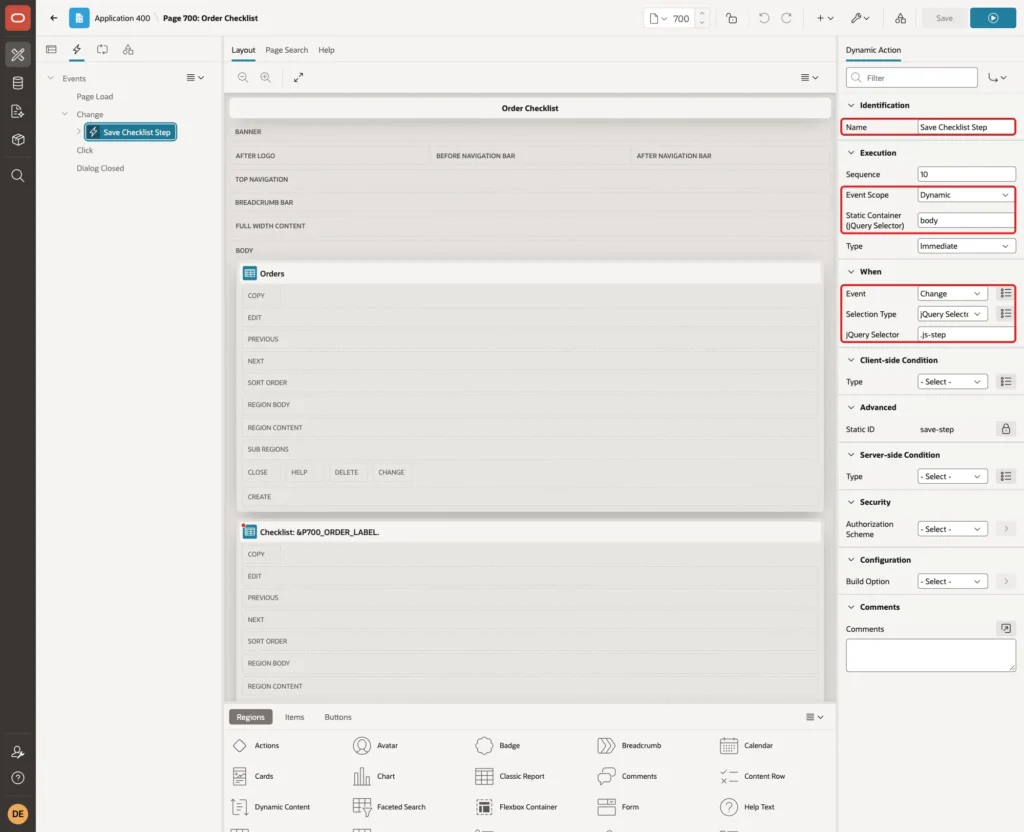Select the Dynamic Action property tab
The height and width of the screenshot is (832, 1024).
[872, 50]
